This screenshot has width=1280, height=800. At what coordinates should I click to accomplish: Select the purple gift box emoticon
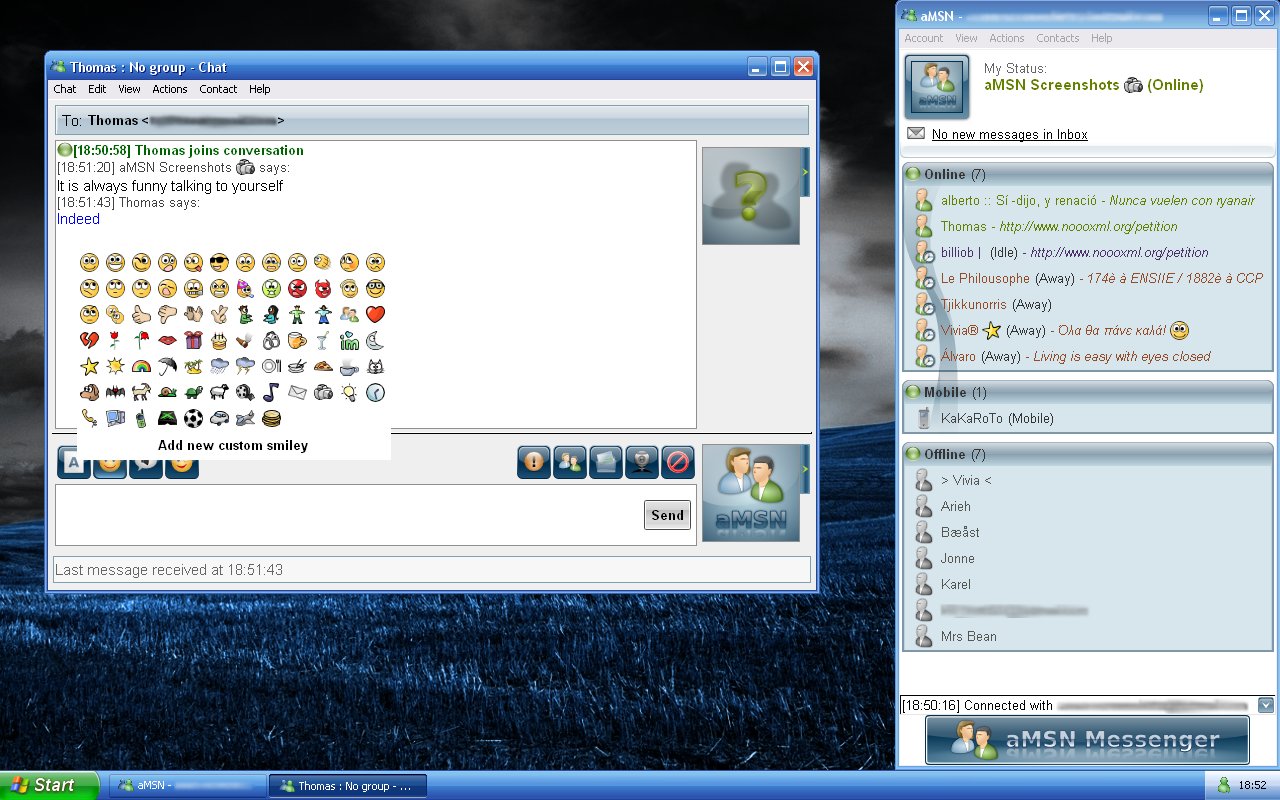point(194,341)
